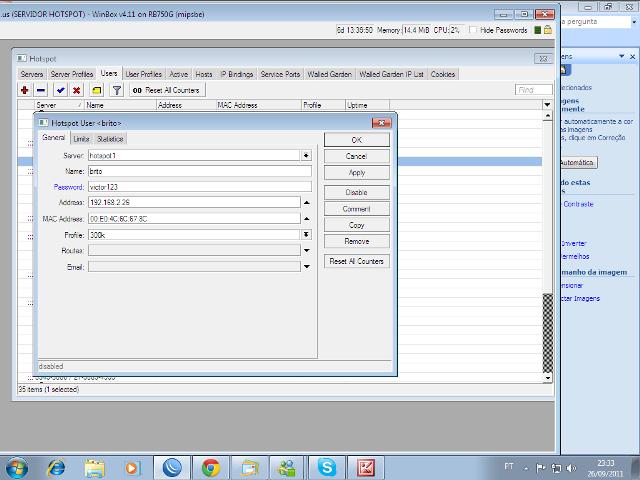Click the blue checkmark Enable icon

pos(60,90)
